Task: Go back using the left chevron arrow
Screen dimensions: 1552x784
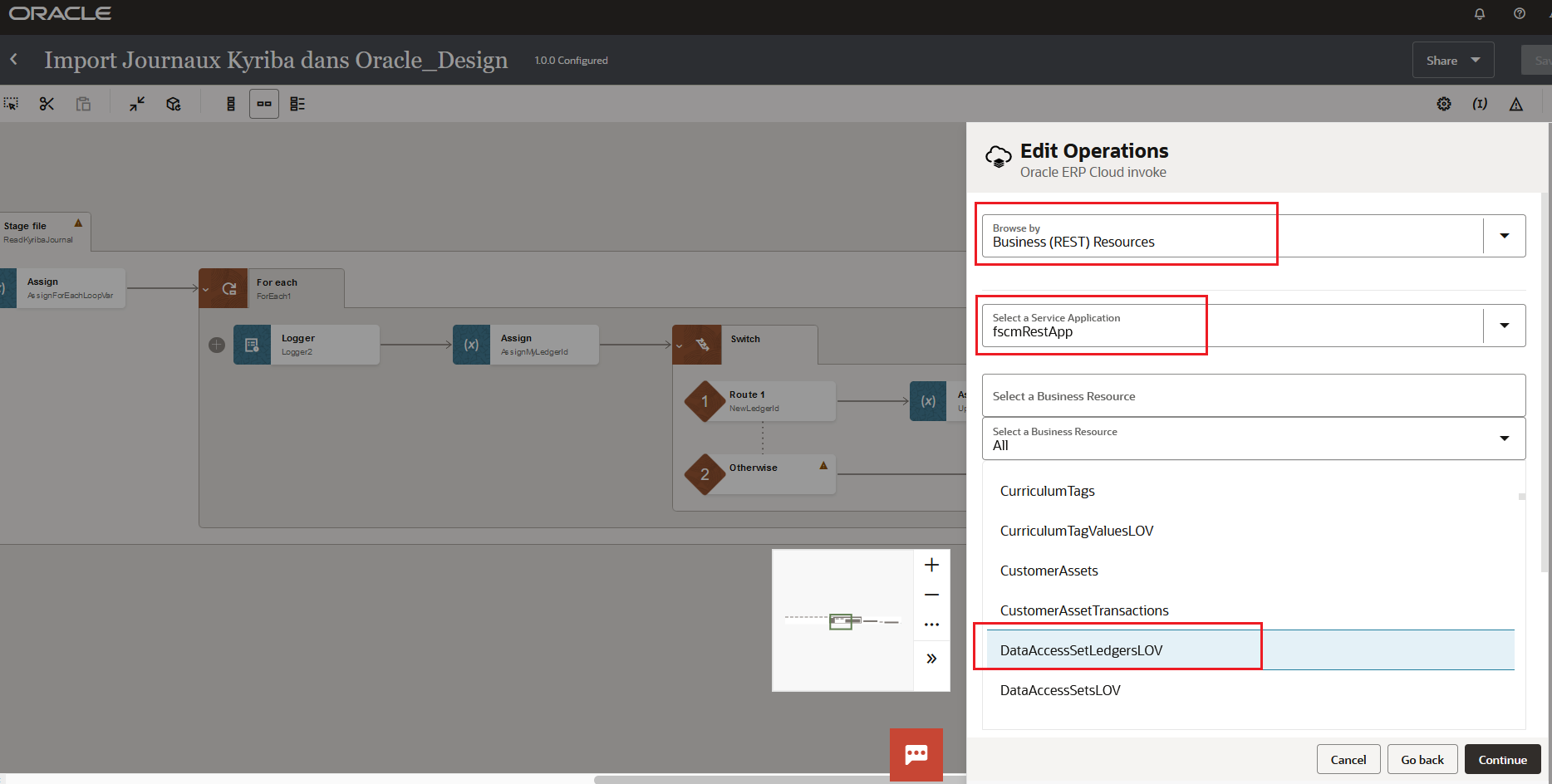Action: click(13, 60)
